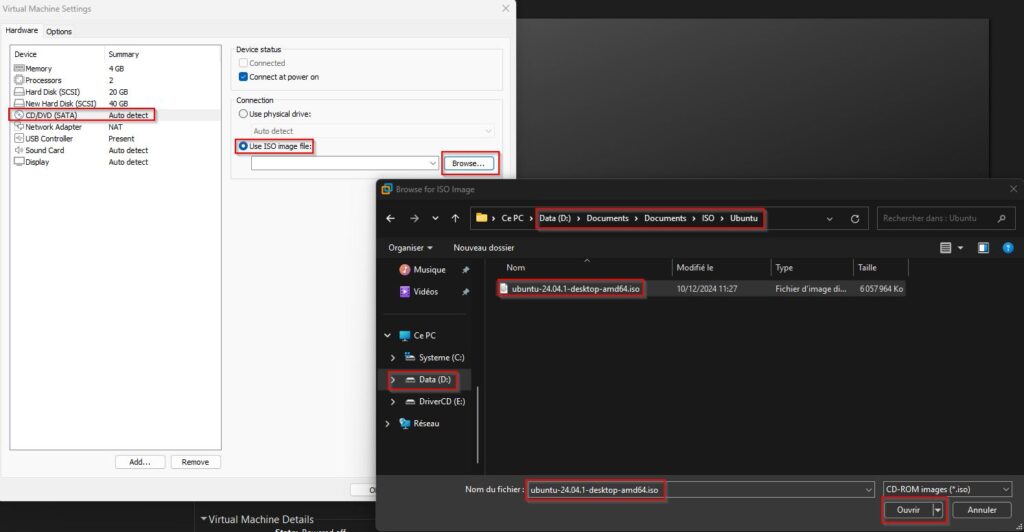The width and height of the screenshot is (1024, 532).
Task: Select CD/DVD (SATA) device row
Action: coord(115,115)
